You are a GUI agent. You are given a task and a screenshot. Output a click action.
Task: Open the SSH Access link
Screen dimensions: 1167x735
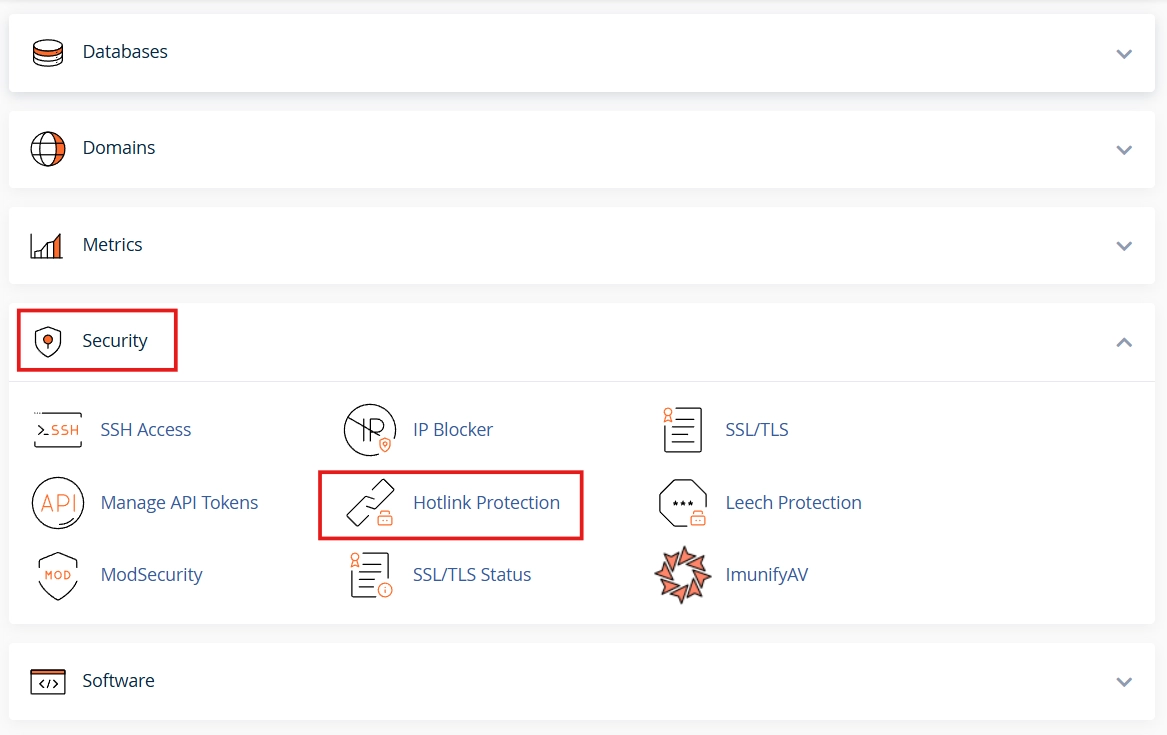tap(146, 430)
